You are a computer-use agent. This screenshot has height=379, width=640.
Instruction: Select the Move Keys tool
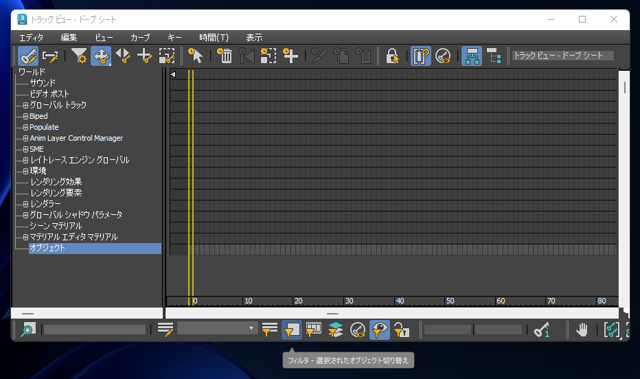101,56
